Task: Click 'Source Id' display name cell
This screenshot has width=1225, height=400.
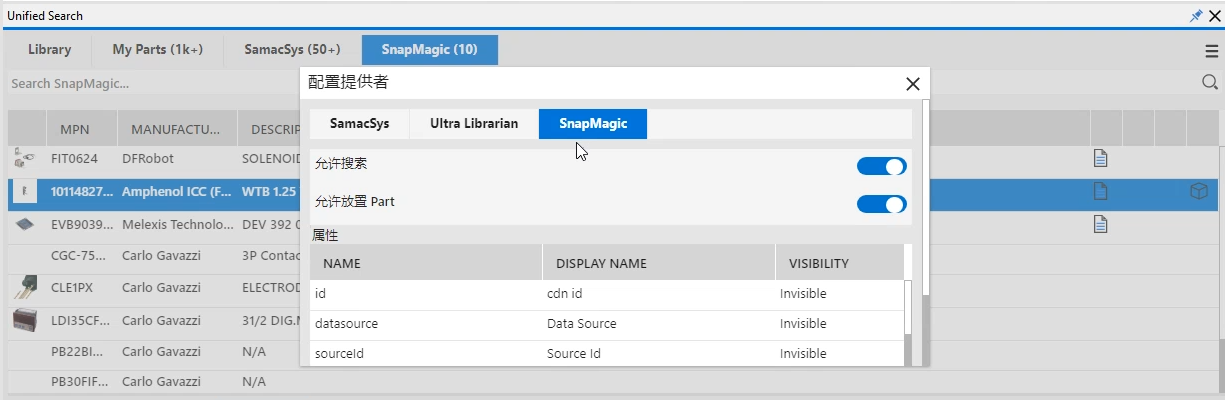Action: pyautogui.click(x=659, y=354)
